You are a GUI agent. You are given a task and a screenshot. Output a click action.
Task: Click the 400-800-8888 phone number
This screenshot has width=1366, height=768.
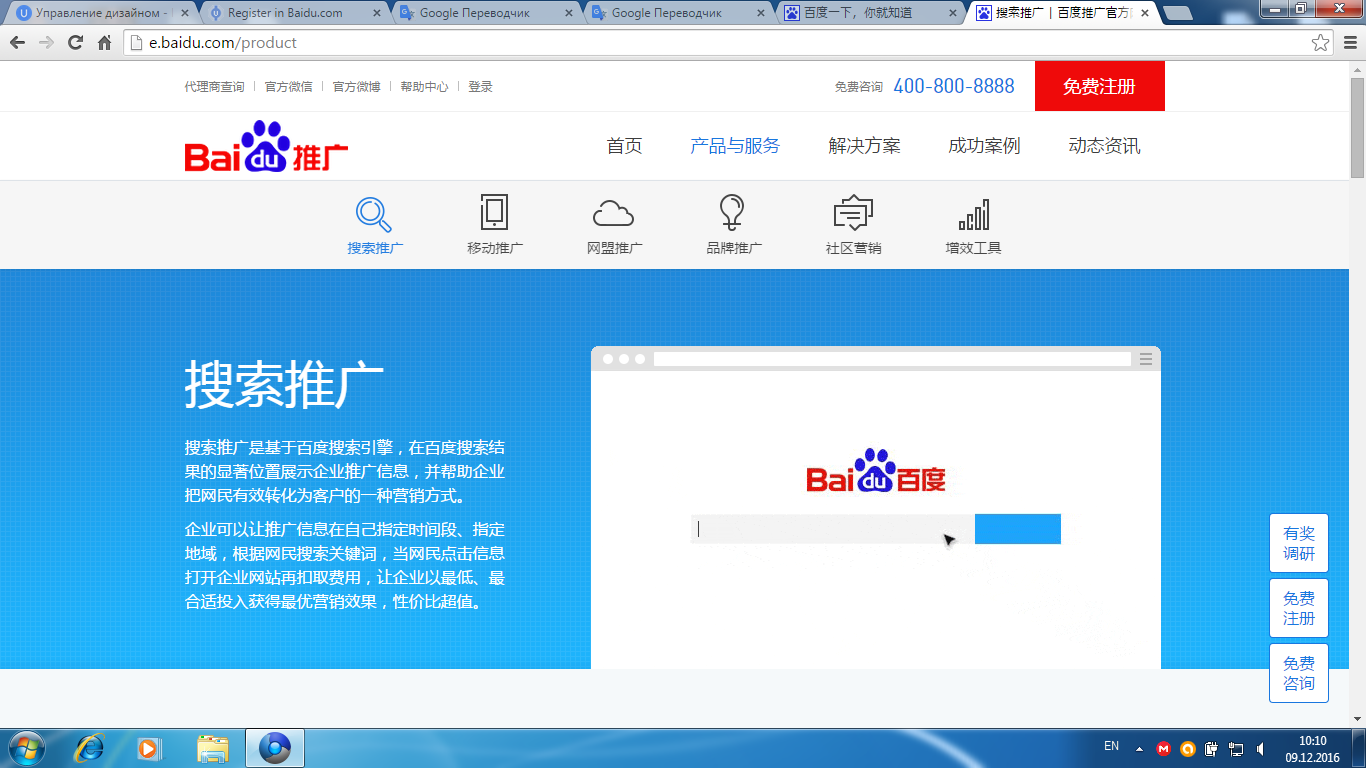tap(954, 86)
